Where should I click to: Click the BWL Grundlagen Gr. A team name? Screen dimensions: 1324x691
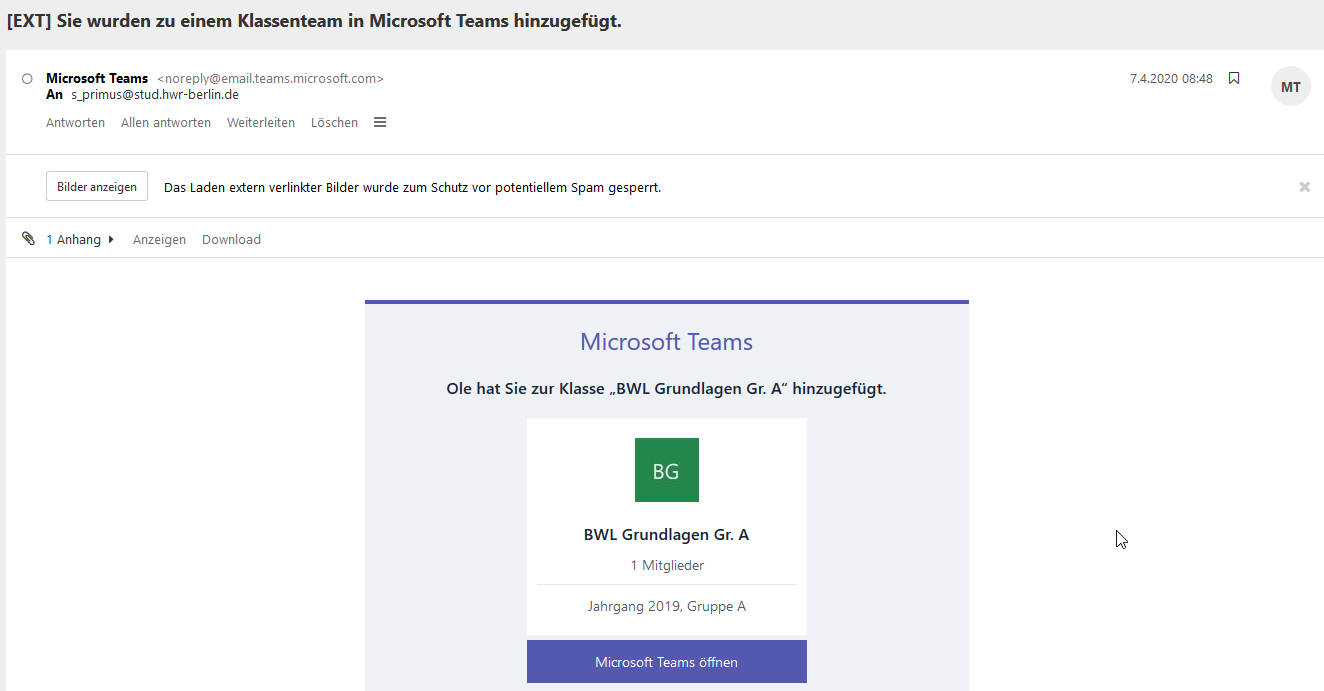(666, 535)
